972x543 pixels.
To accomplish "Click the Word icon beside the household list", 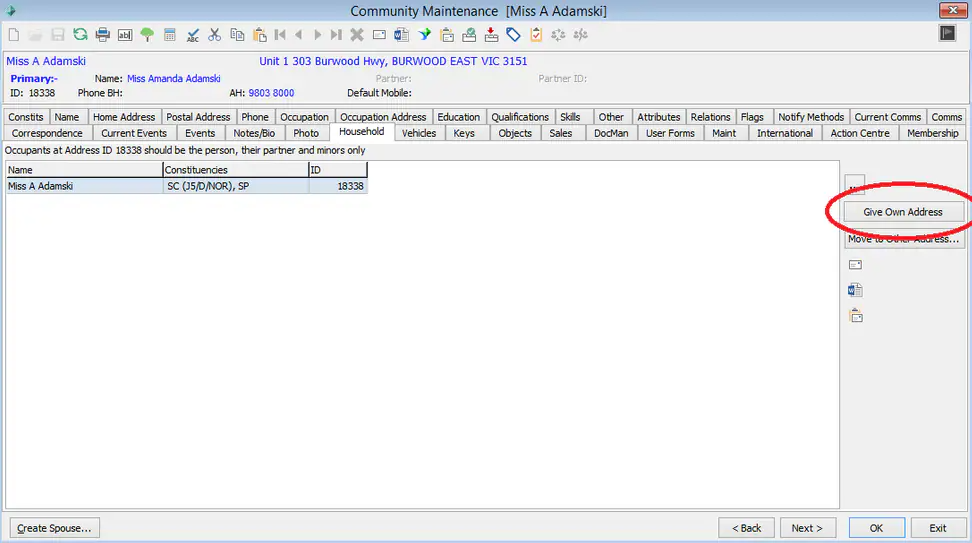I will point(855,290).
